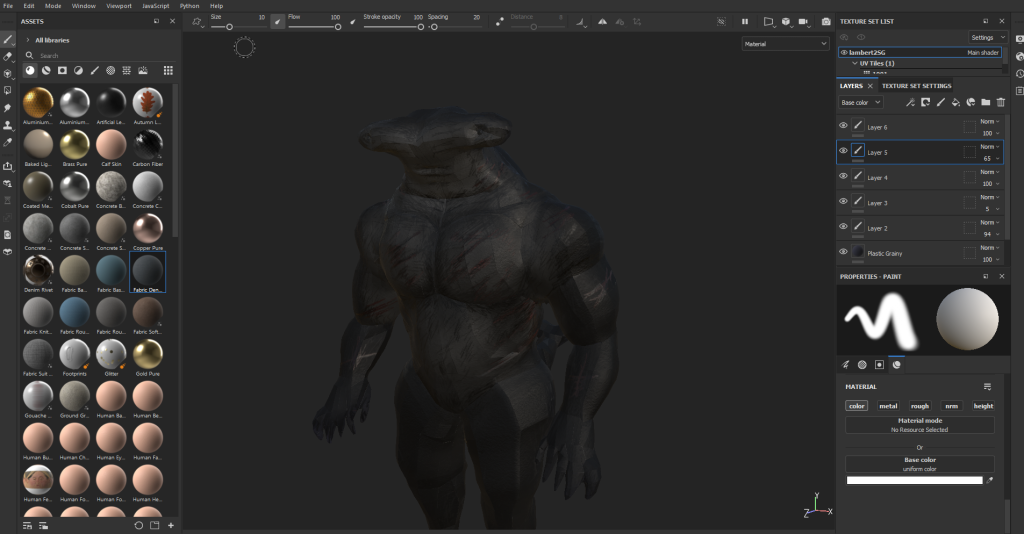Select the Copper Pure material thumbnail
The height and width of the screenshot is (534, 1024).
pos(148,228)
